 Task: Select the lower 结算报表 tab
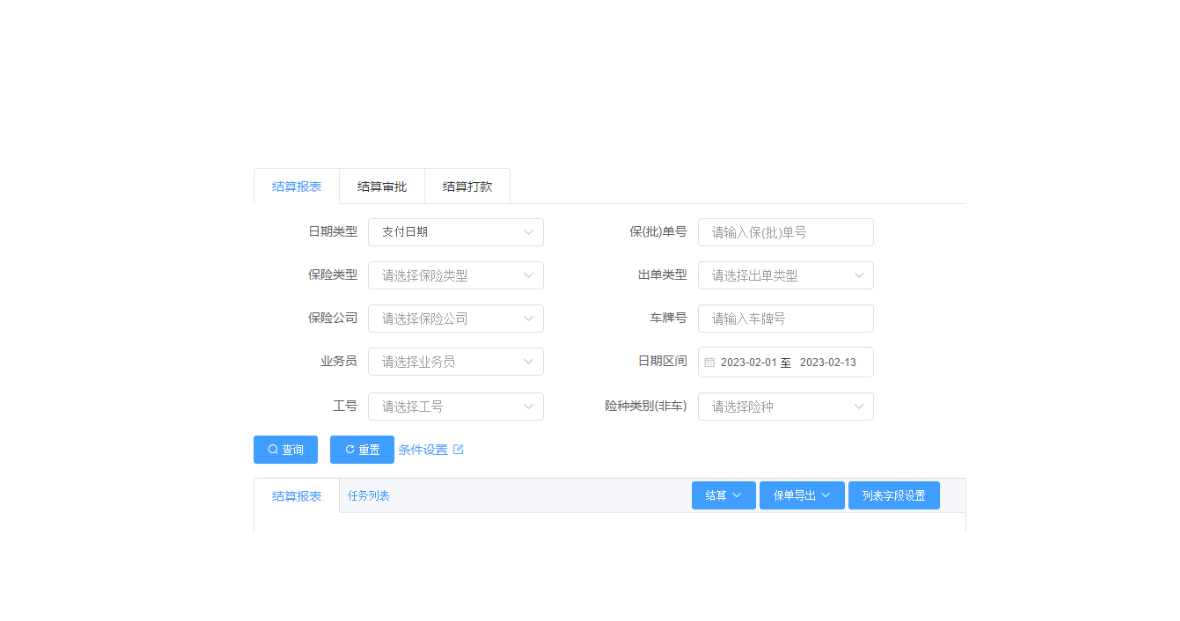coord(297,496)
